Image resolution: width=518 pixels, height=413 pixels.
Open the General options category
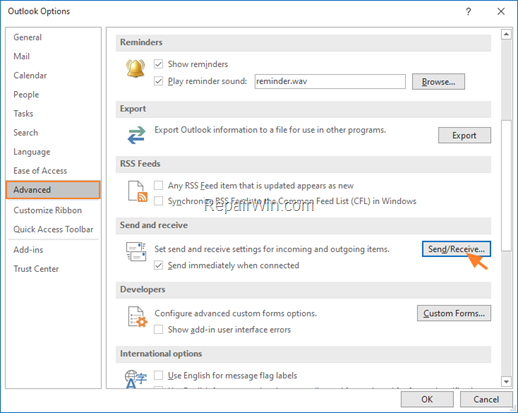tap(53, 37)
